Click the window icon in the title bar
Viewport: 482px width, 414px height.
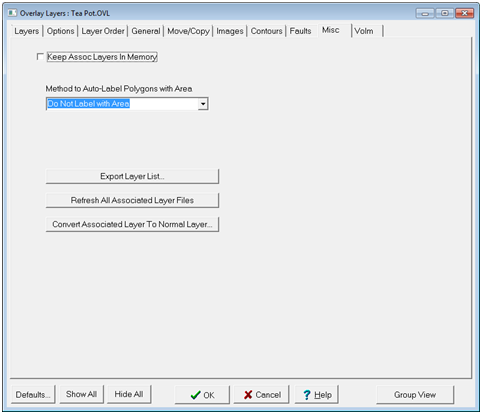12,13
